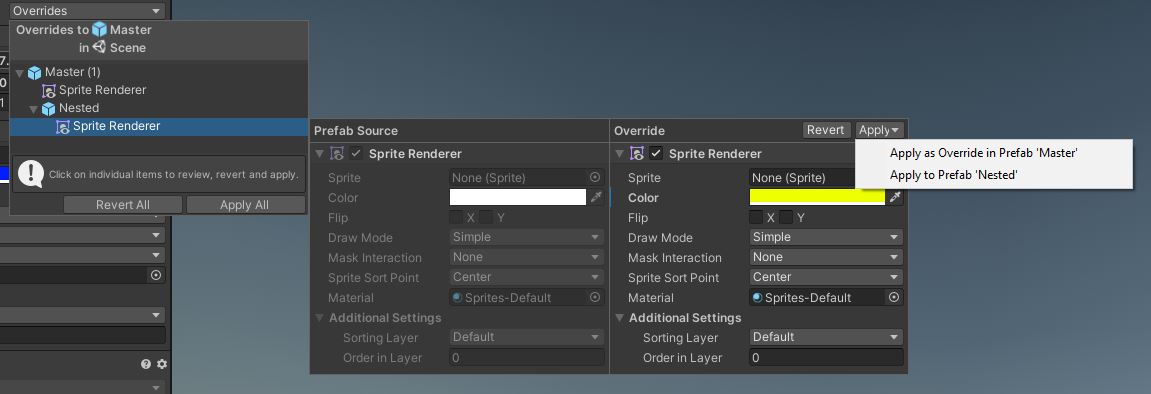This screenshot has height=394, width=1151.
Task: Click the exclamation info bubble icon
Action: [x=30, y=174]
